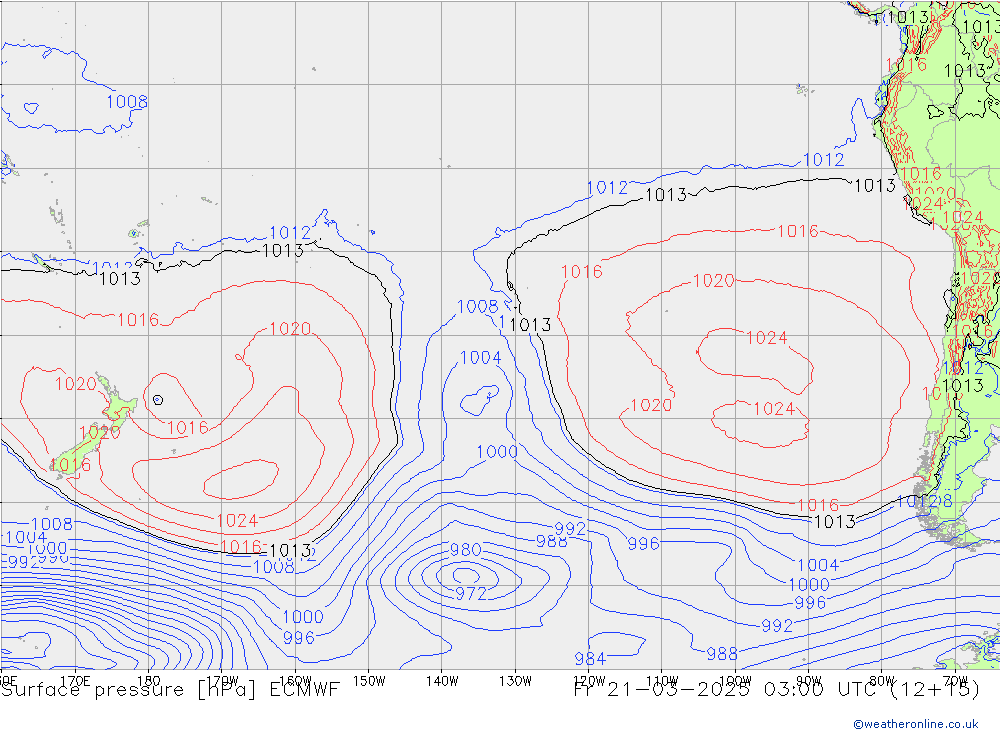1000x733 pixels.
Task: Click the 150W longitude label
Action: tap(369, 681)
